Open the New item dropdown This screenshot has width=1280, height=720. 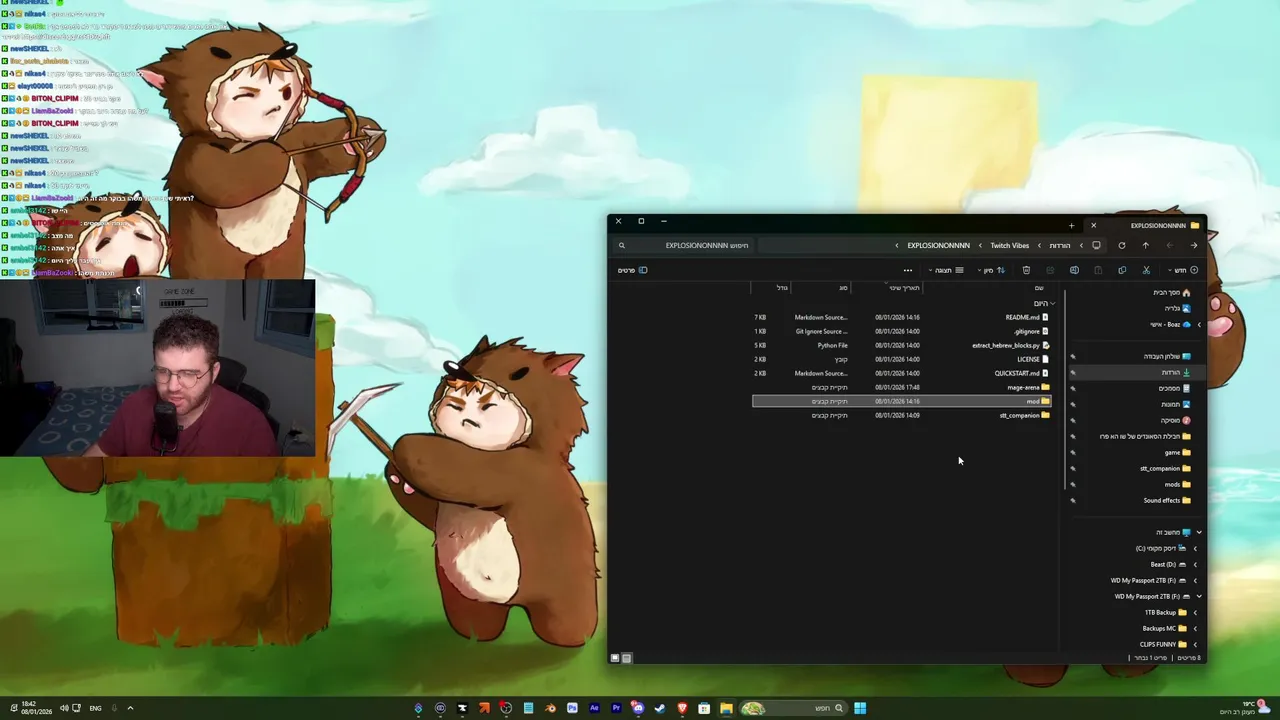coord(1183,270)
